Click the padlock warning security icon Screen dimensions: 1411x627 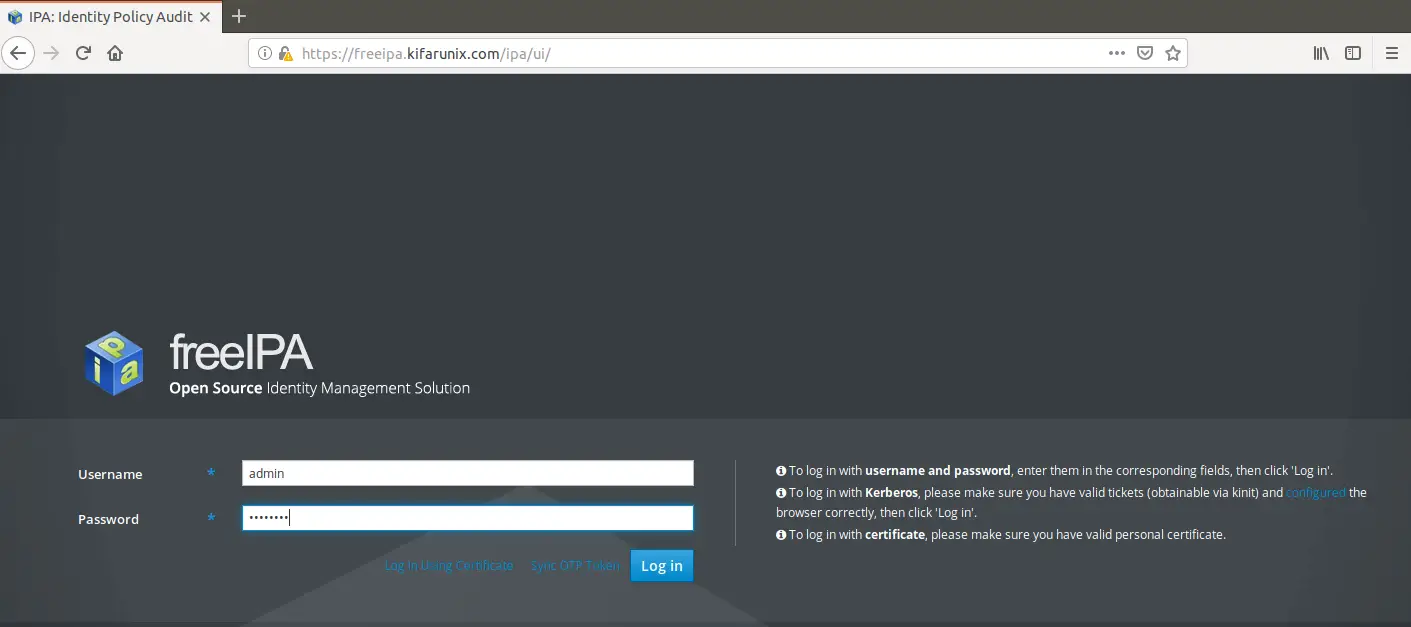(285, 54)
